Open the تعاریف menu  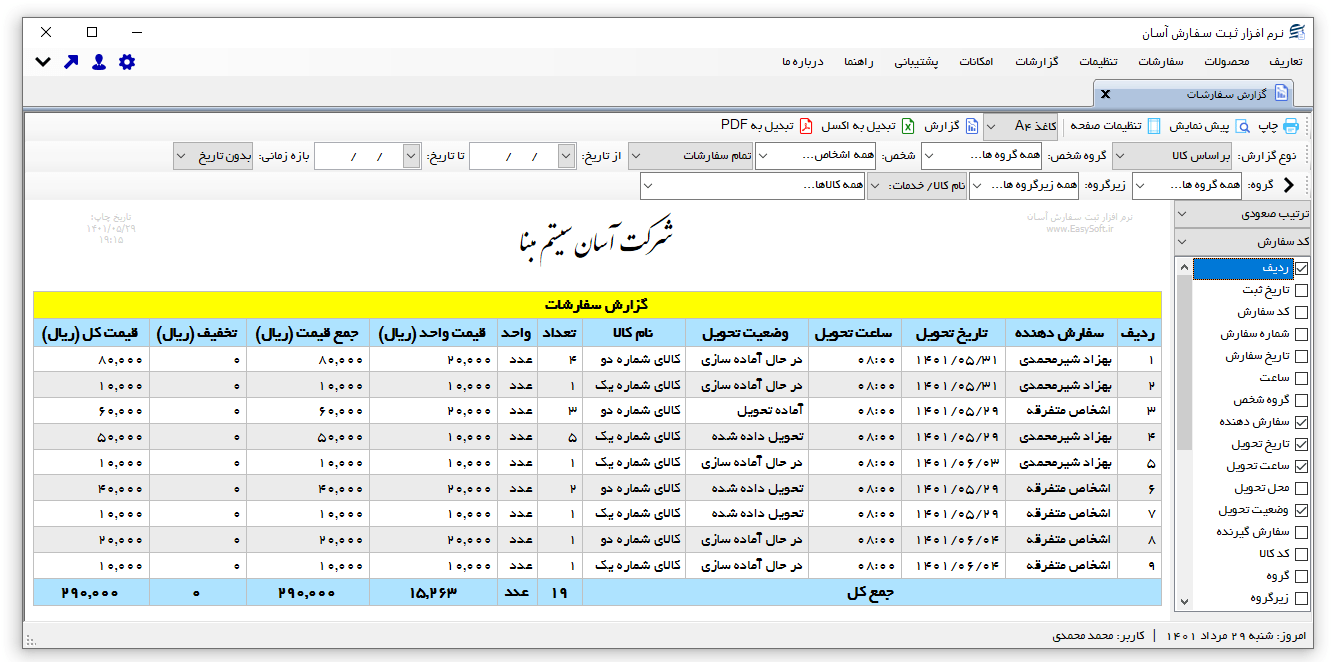(x=1285, y=62)
